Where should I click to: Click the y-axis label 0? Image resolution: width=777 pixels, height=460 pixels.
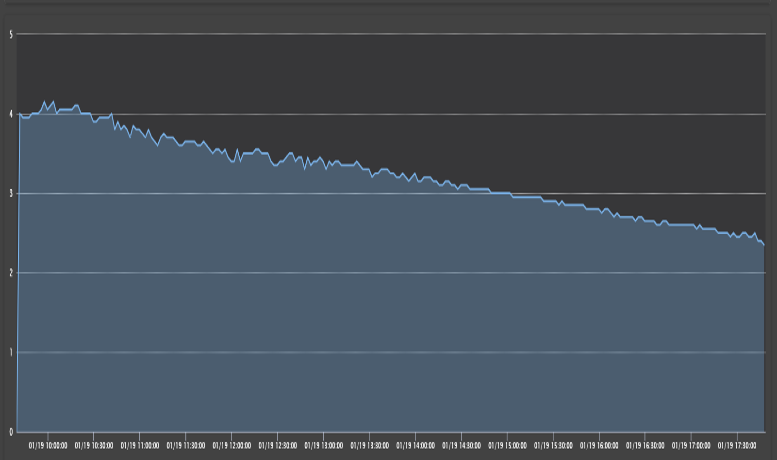coord(10,432)
